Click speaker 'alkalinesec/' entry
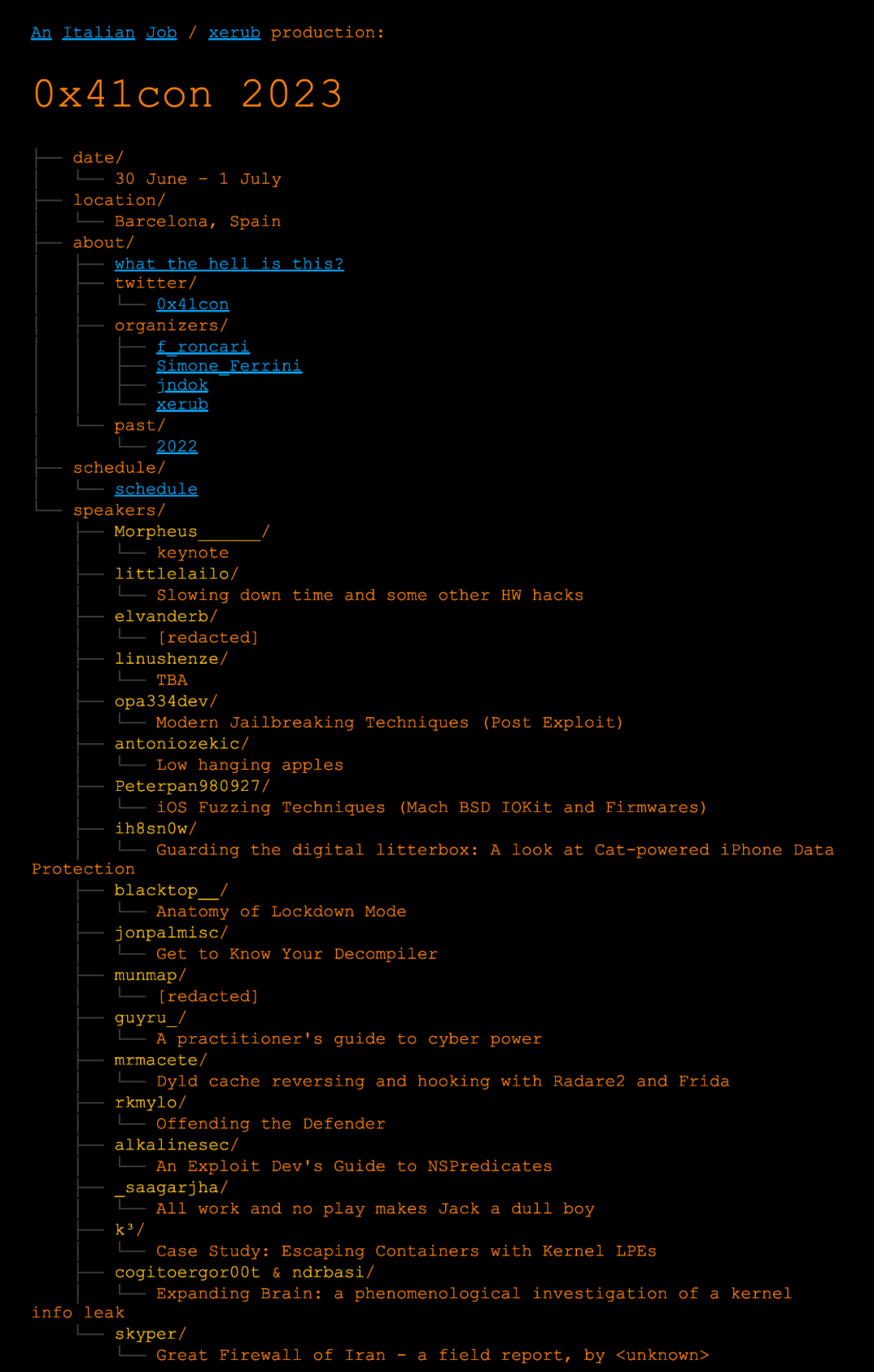The height and width of the screenshot is (1372, 874). pyautogui.click(x=176, y=1145)
